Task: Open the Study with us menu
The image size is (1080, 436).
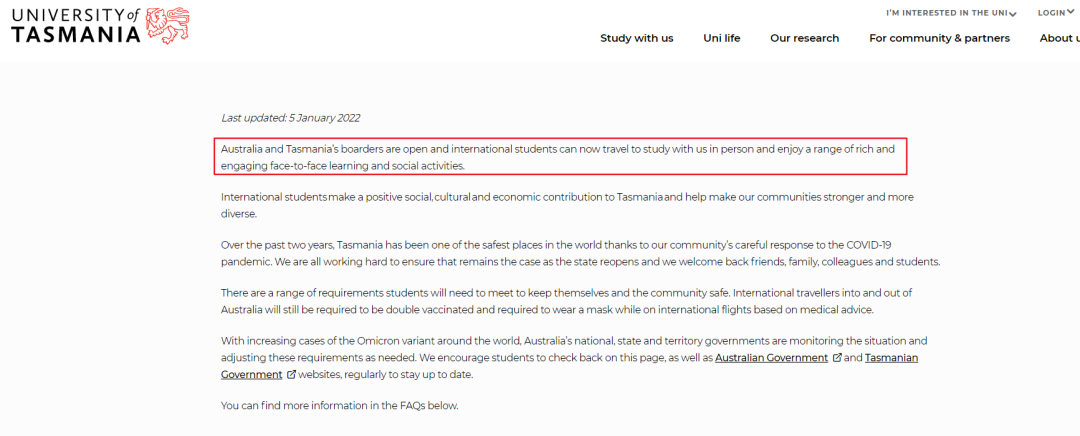Action: point(636,38)
